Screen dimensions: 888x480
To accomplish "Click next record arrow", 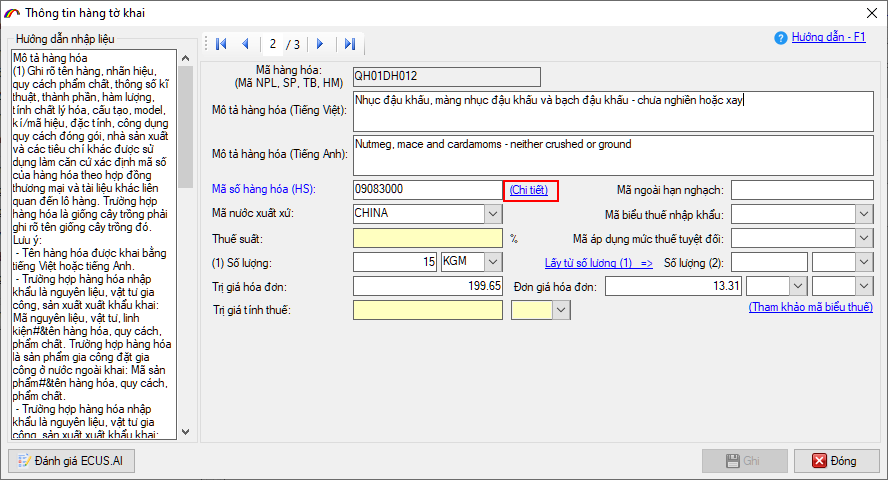I will [x=320, y=44].
